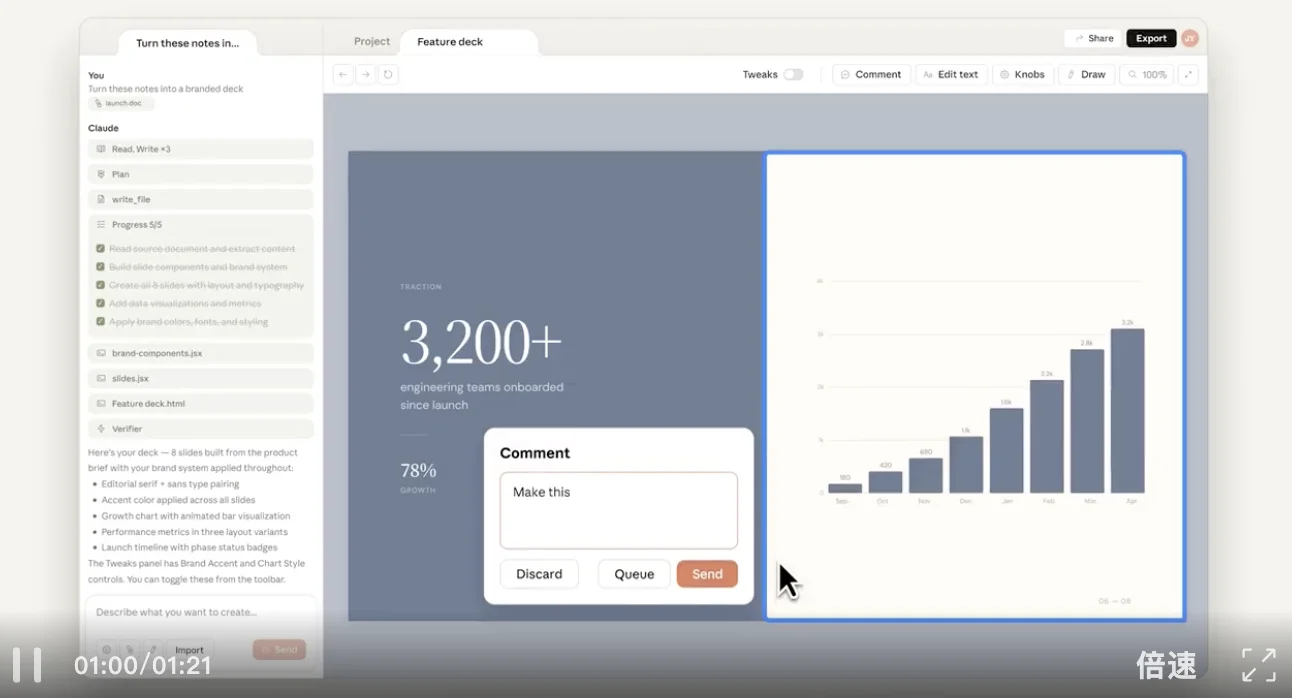Click the back arrow navigation icon
This screenshot has height=698, width=1292.
tap(343, 74)
